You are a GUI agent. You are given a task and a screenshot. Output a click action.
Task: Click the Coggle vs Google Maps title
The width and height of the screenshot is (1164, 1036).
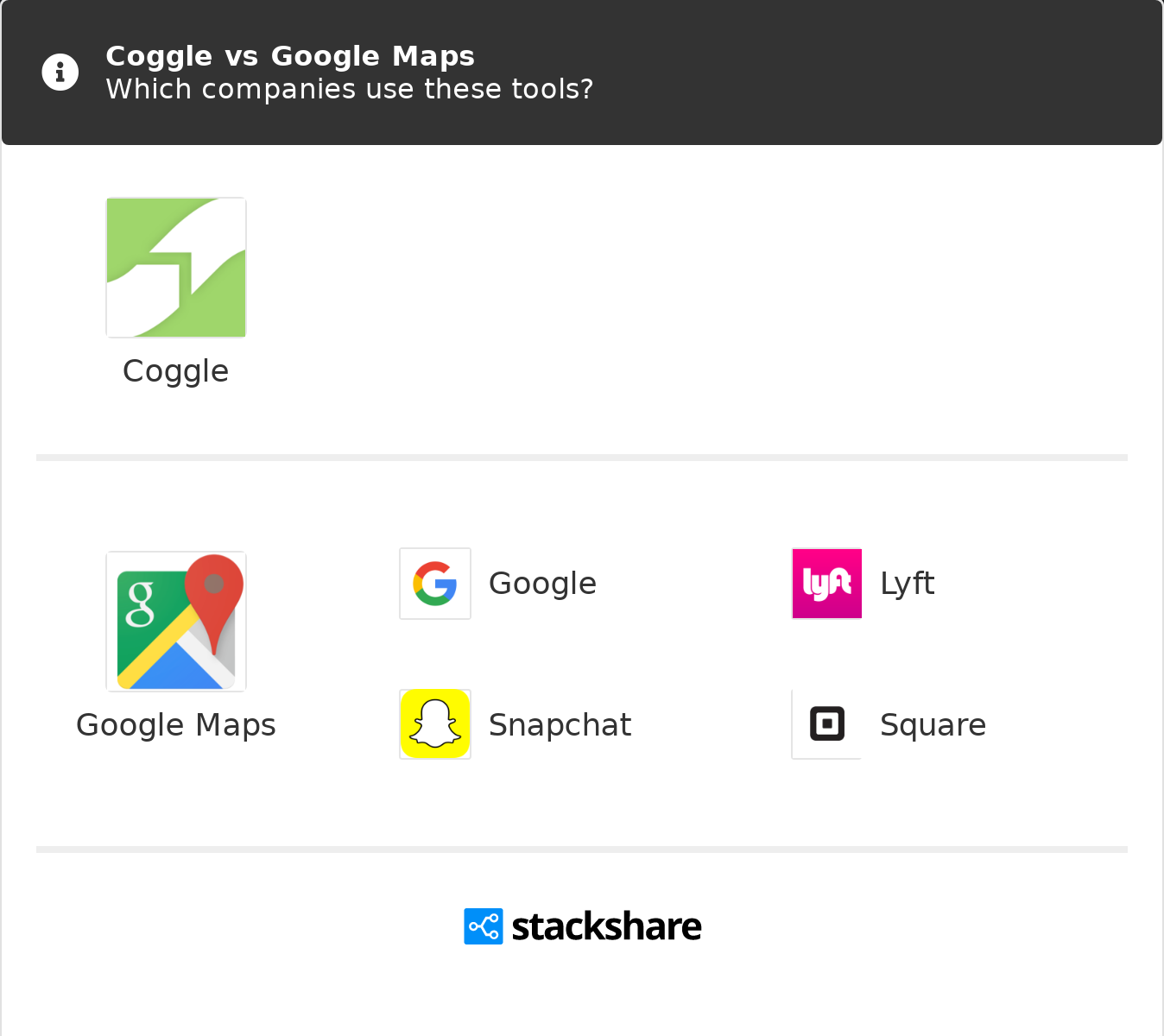[290, 56]
